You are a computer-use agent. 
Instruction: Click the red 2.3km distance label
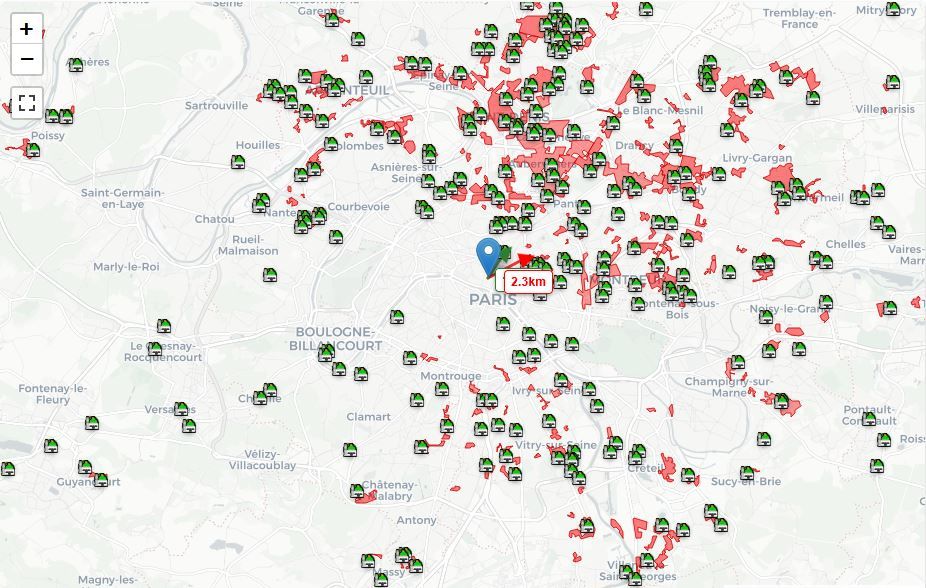(x=528, y=282)
